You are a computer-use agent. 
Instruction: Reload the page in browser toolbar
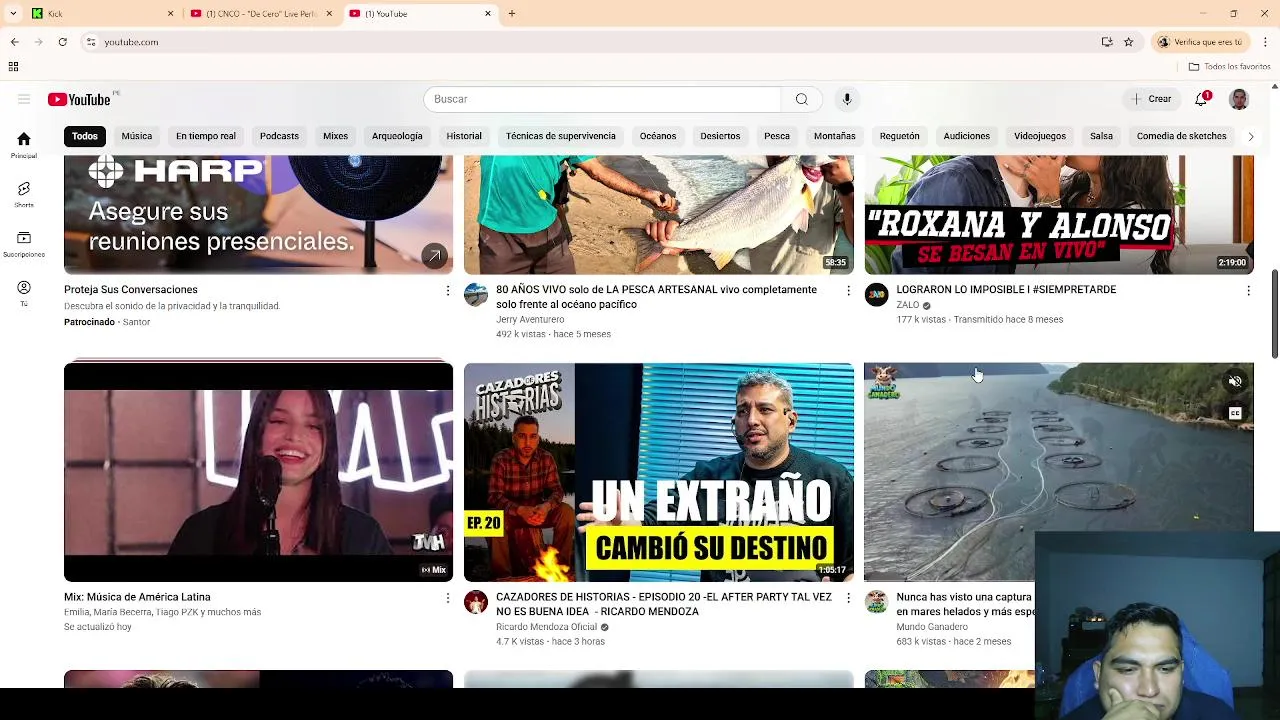click(62, 42)
